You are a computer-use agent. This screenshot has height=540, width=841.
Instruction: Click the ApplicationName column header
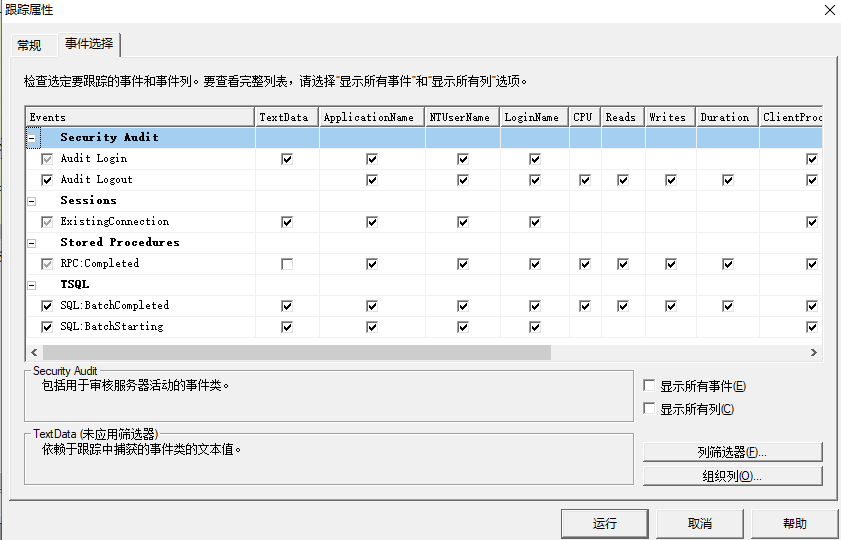click(372, 117)
